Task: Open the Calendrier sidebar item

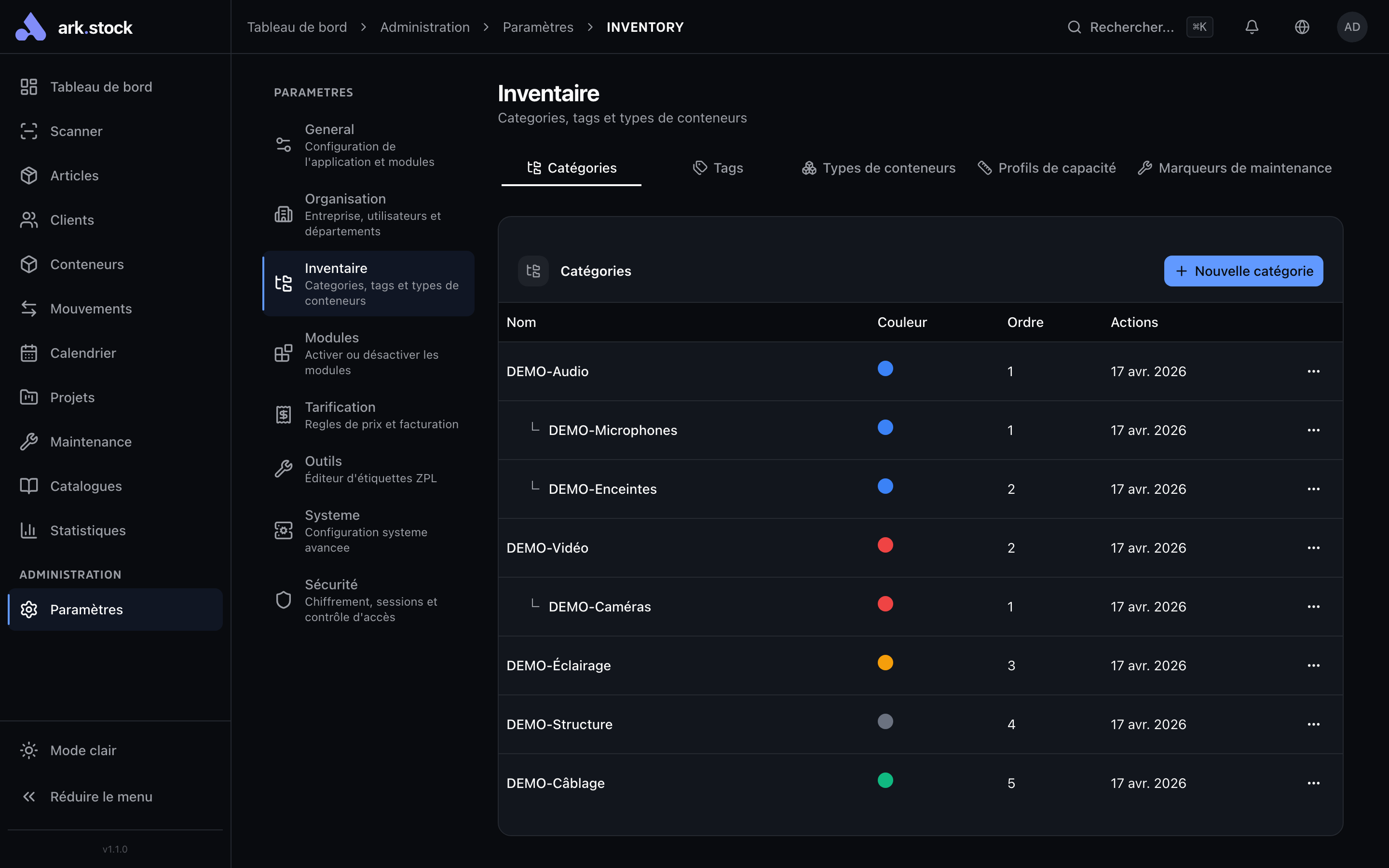Action: (115, 353)
